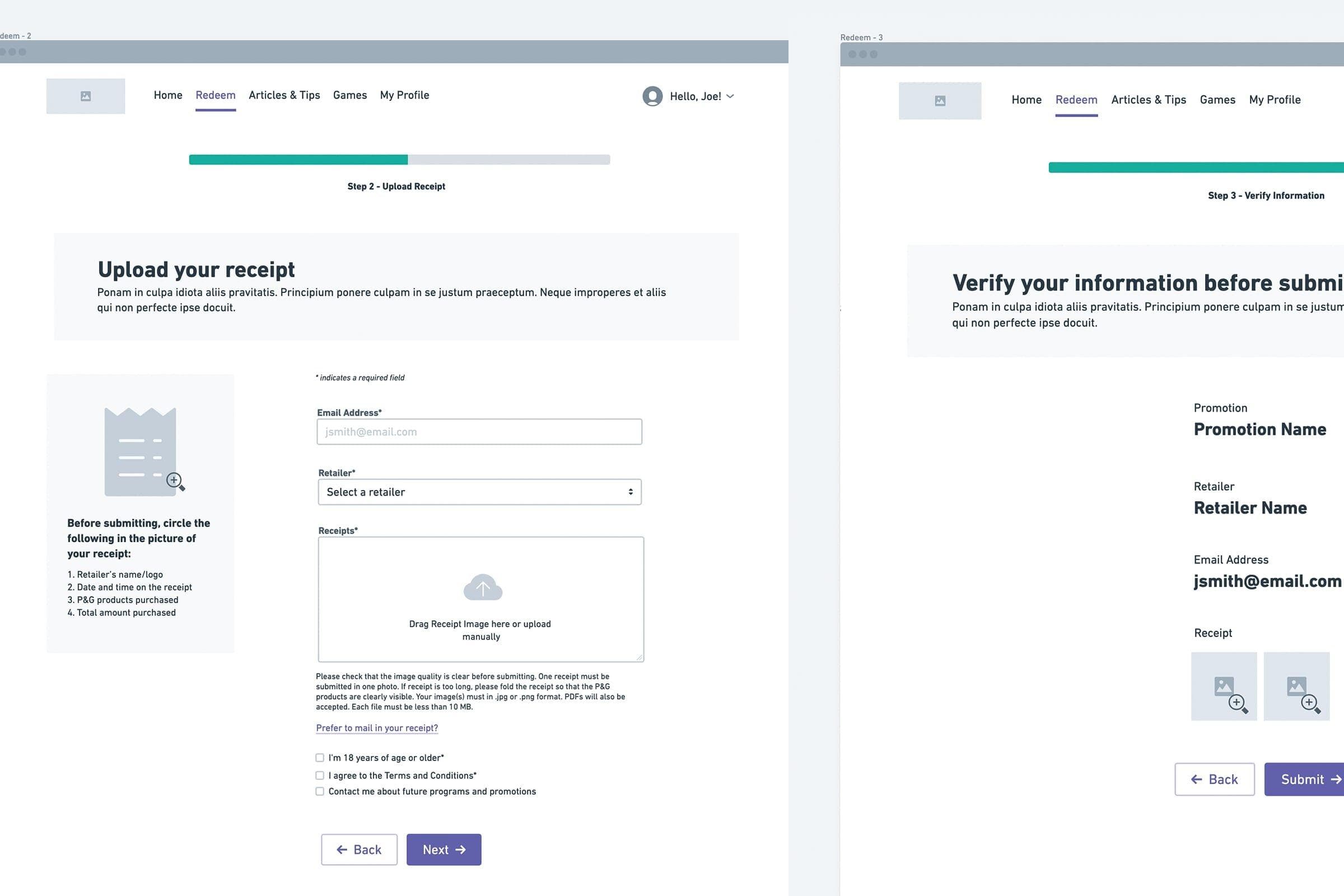Enable 'I agree to the Terms and Conditions'
This screenshot has height=896, width=1344.
click(x=321, y=775)
